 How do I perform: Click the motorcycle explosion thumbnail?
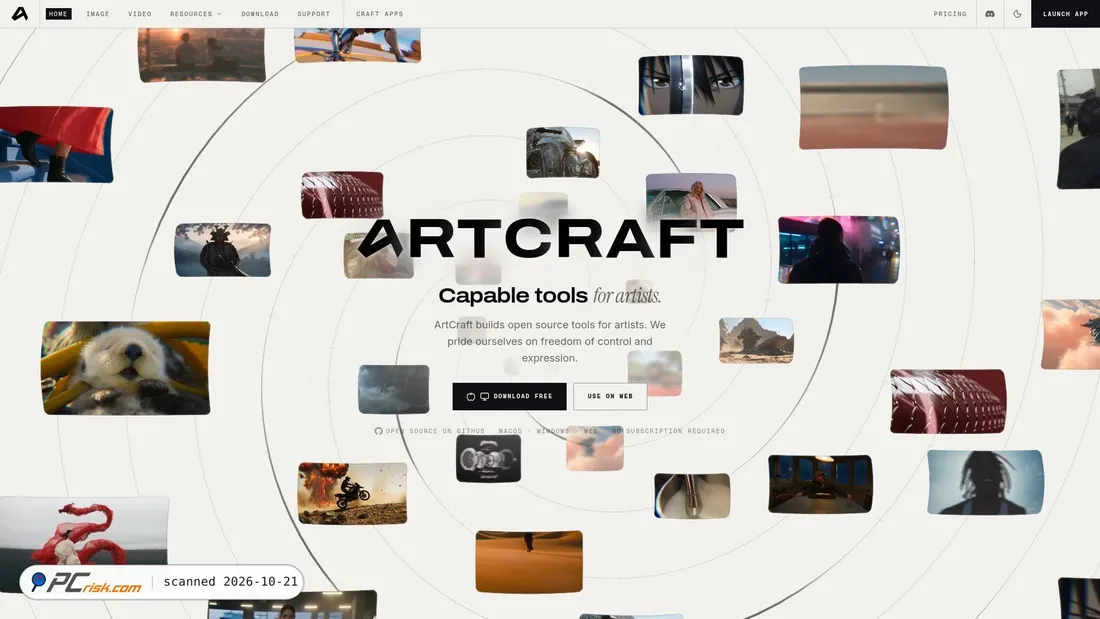[x=352, y=493]
